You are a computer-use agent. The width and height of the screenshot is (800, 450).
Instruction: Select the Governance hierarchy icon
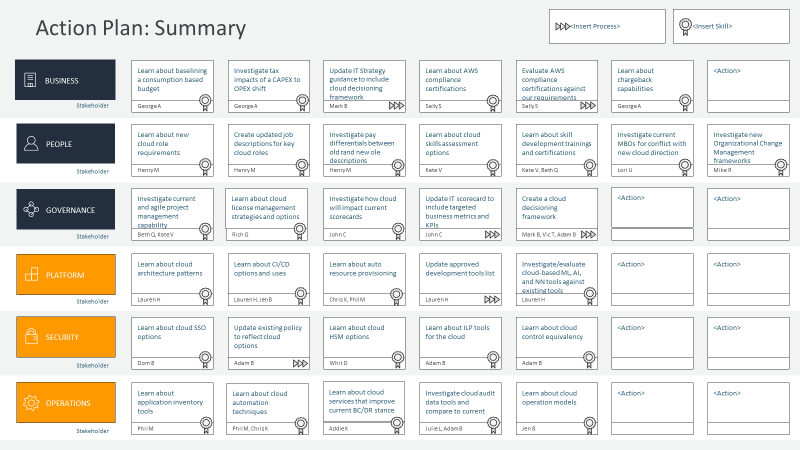pos(30,209)
